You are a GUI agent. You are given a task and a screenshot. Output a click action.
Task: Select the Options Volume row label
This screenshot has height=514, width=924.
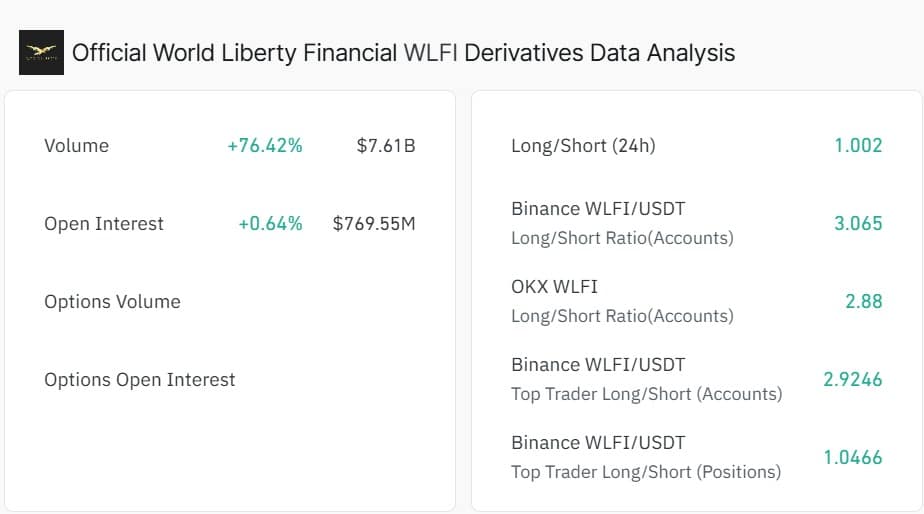112,302
